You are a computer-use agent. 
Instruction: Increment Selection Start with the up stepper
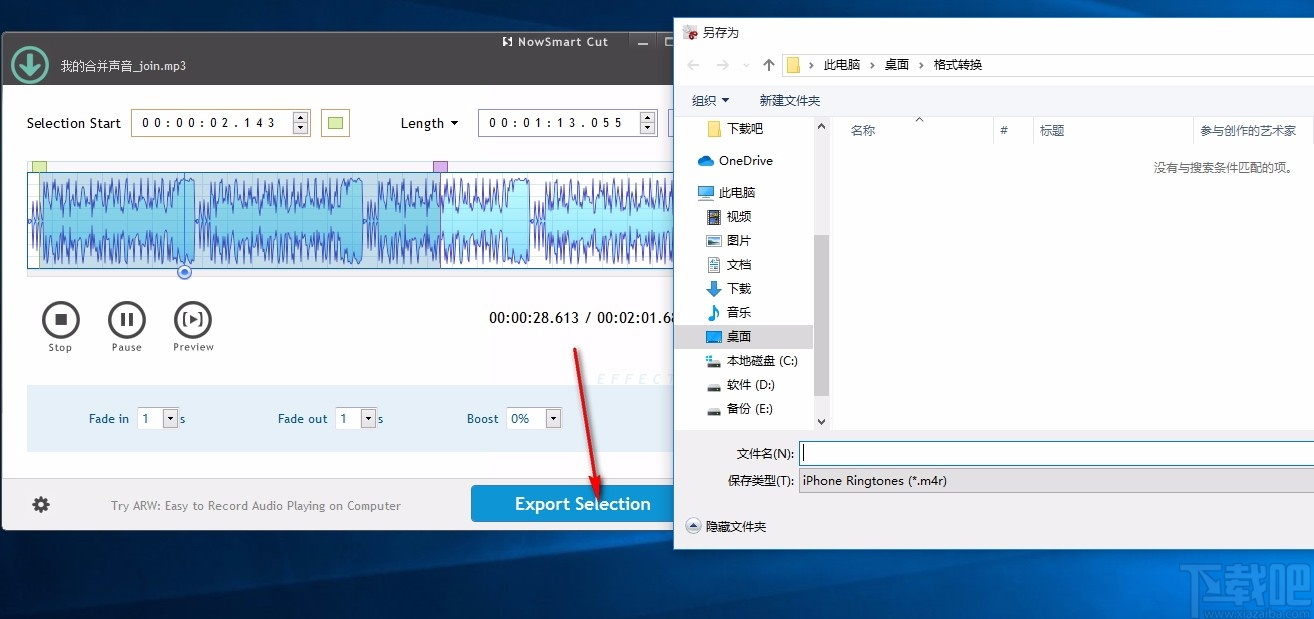300,117
